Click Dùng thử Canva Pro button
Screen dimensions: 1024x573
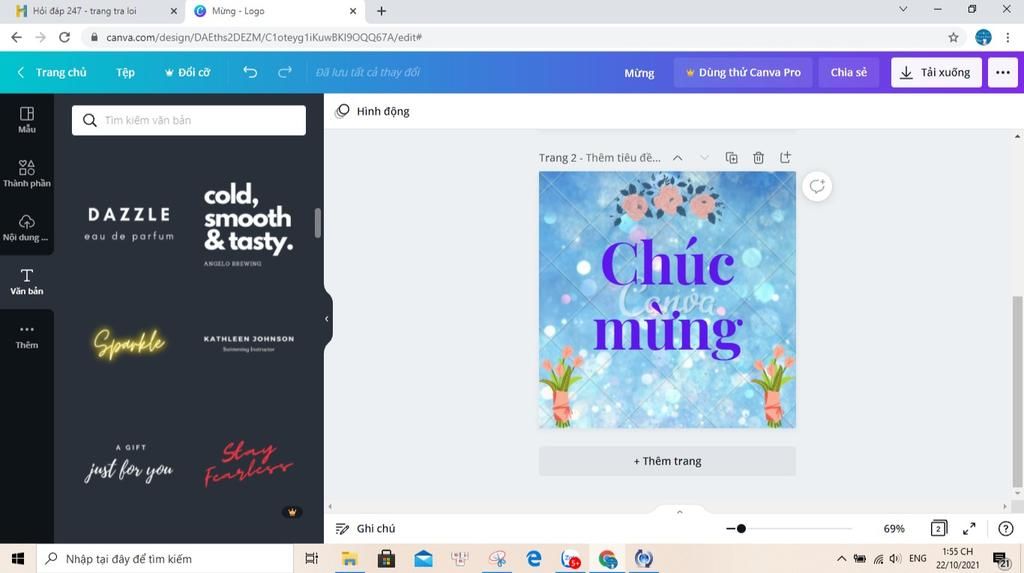point(743,73)
